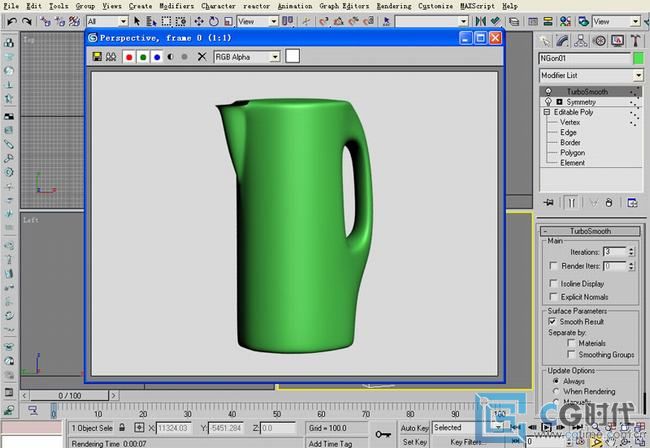Enable the Render Iters checkbox
The width and height of the screenshot is (650, 448).
[553, 266]
